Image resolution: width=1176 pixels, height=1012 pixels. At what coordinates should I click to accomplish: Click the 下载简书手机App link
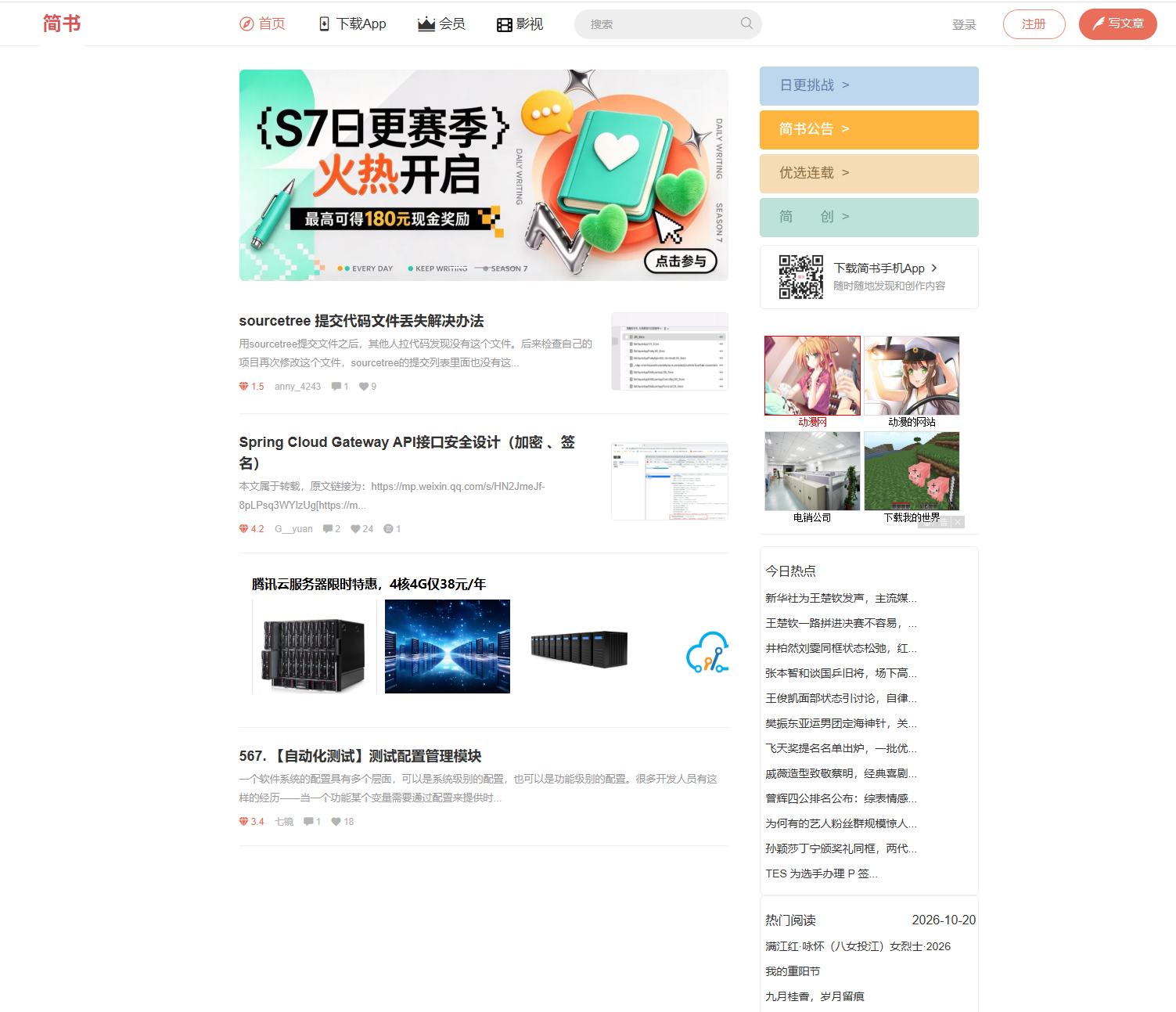[x=885, y=268]
